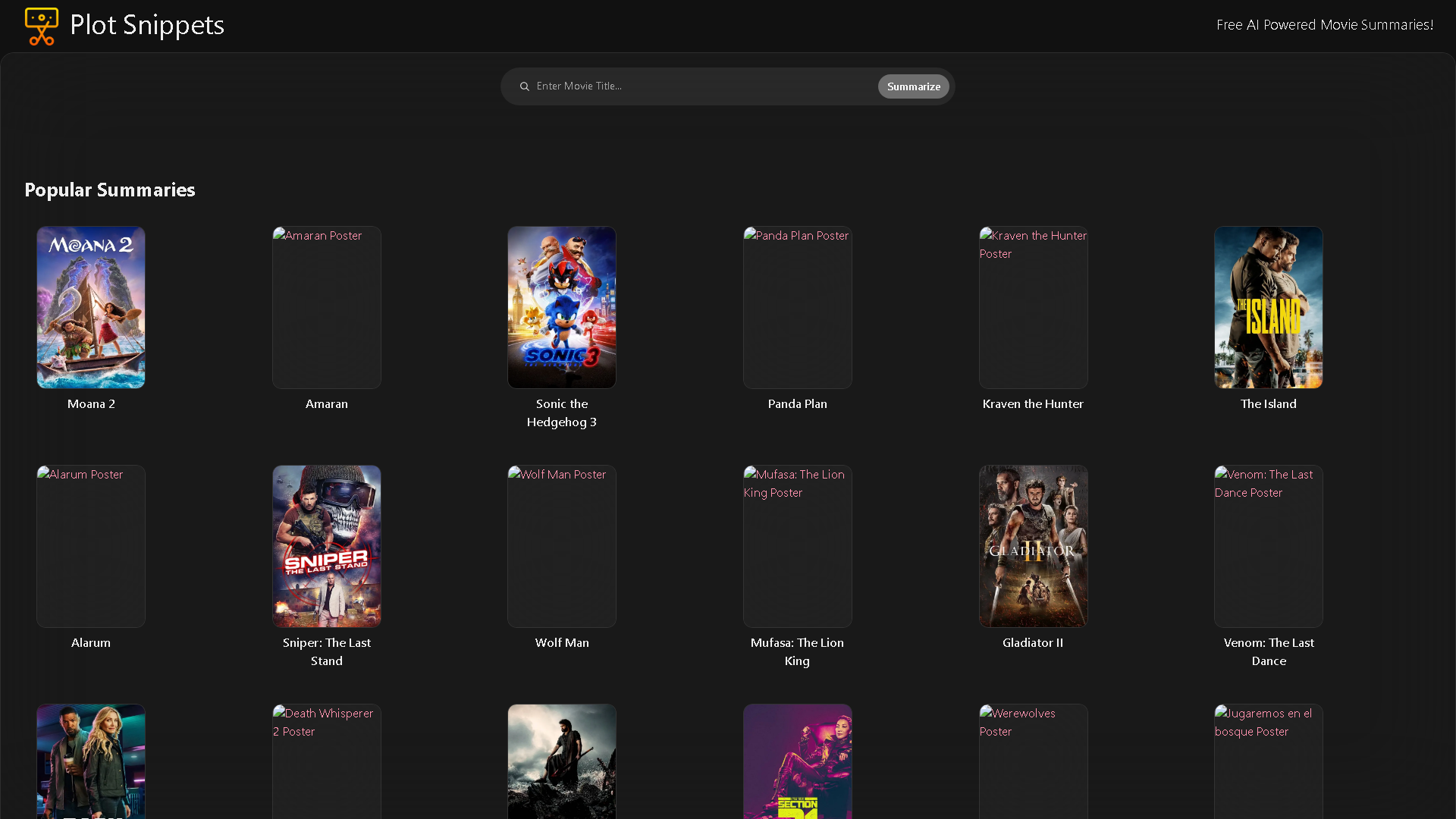1456x819 pixels.
Task: Click the Sonic the Hedgehog 3 title text
Action: 562,413
